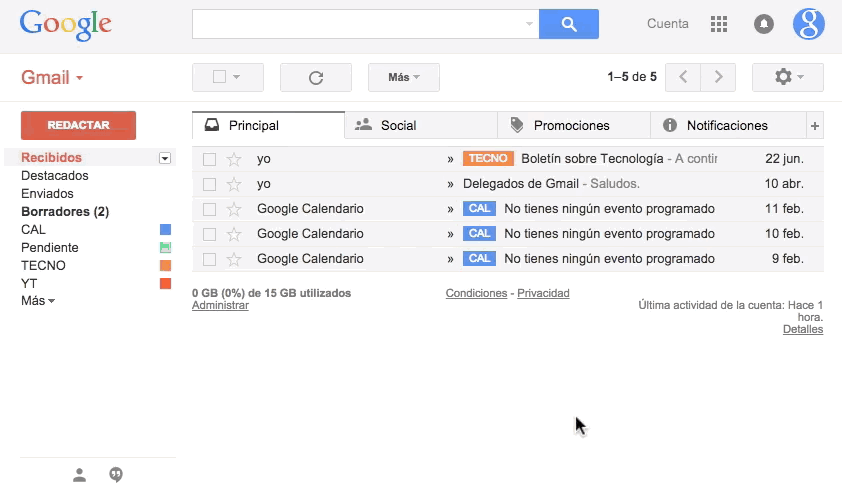Follow the Administrar storage link

click(220, 305)
